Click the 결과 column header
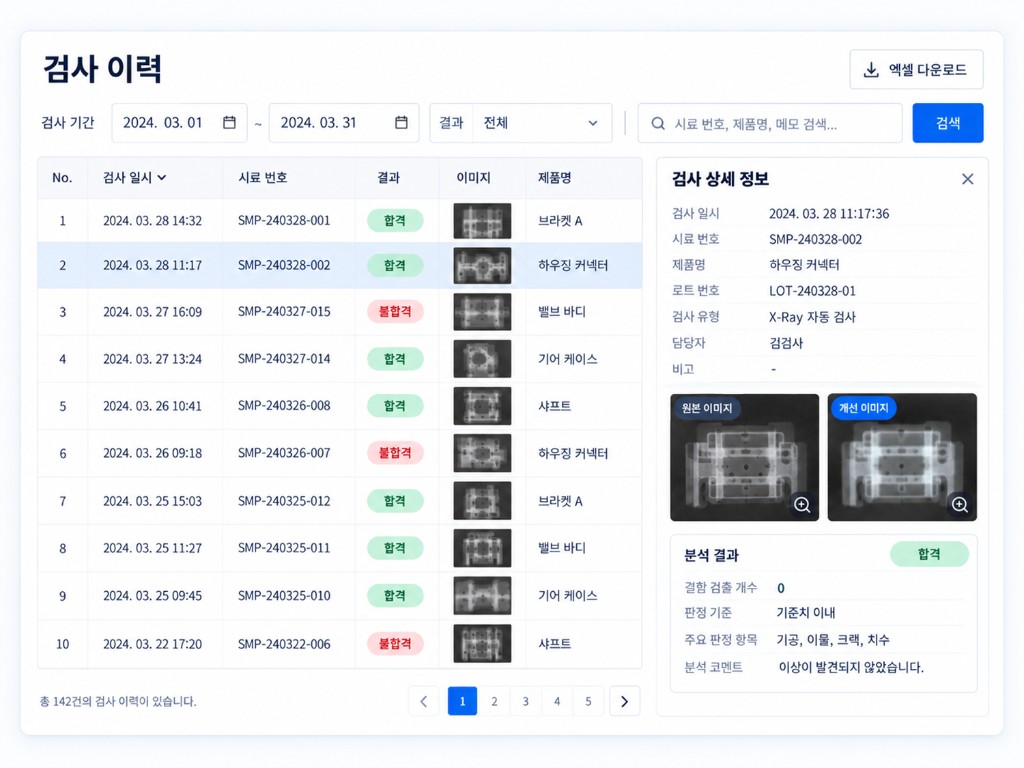This screenshot has height=768, width=1024. (389, 178)
